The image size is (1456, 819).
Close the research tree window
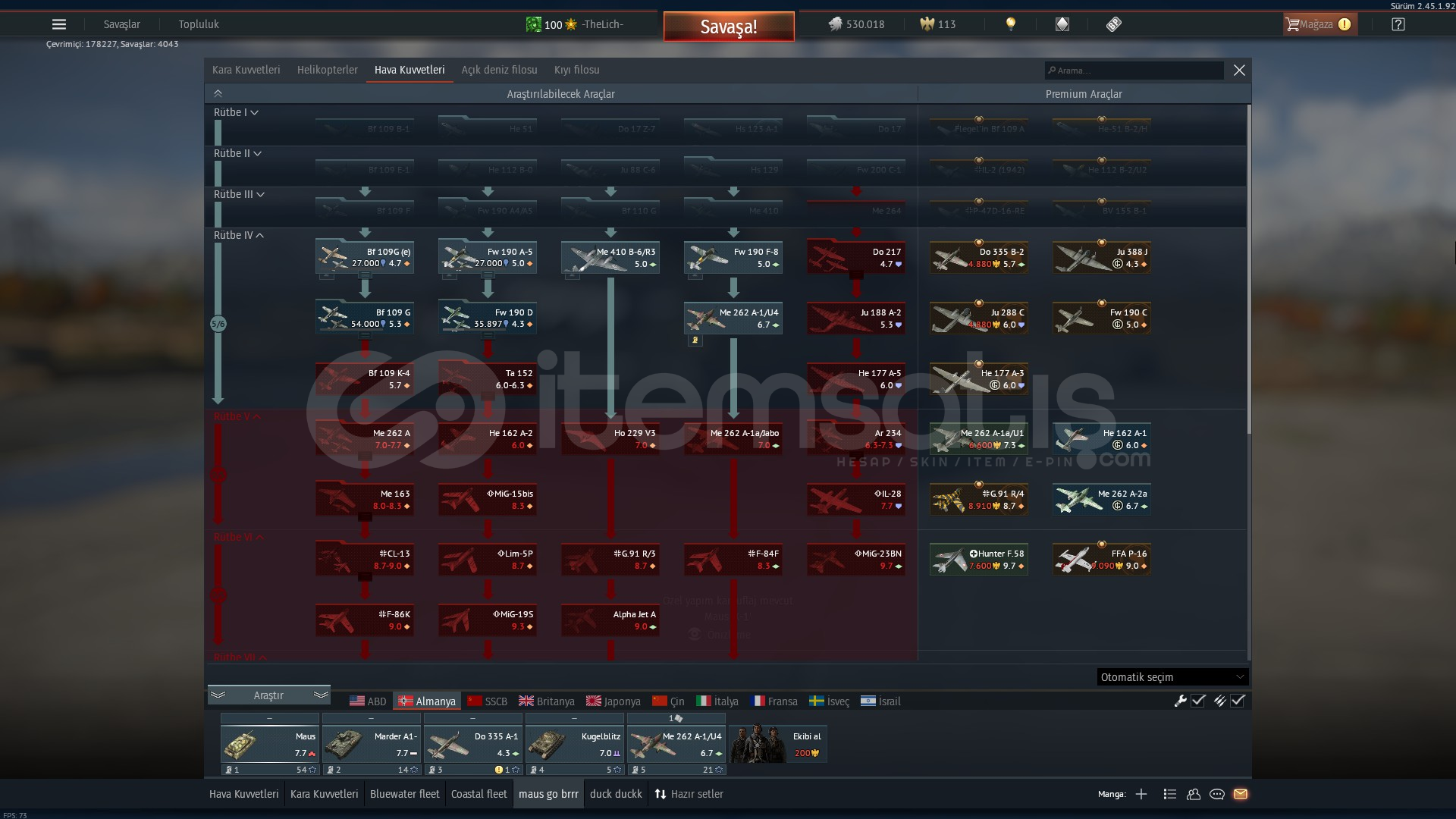pyautogui.click(x=1239, y=71)
